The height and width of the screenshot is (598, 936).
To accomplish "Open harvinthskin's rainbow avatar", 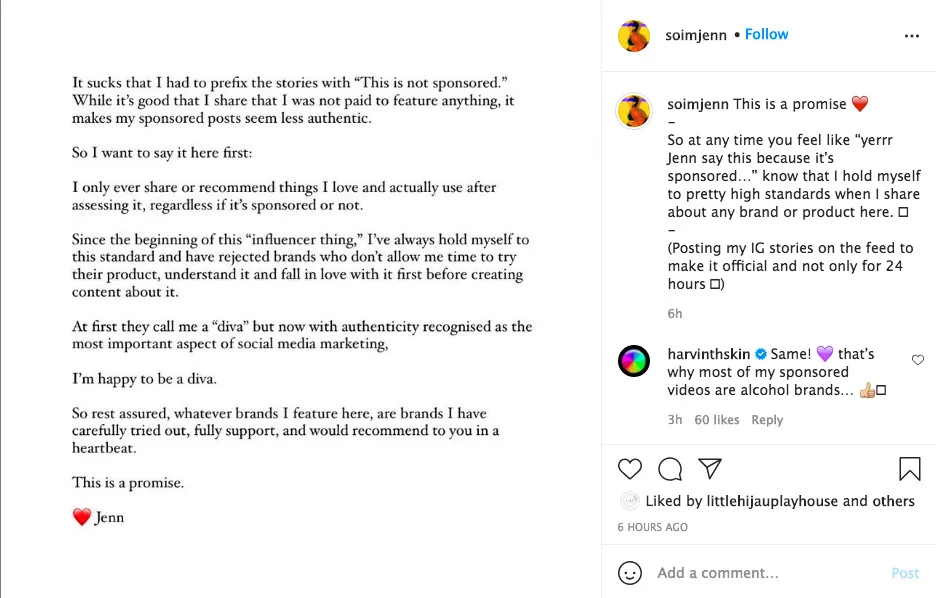I will point(634,361).
